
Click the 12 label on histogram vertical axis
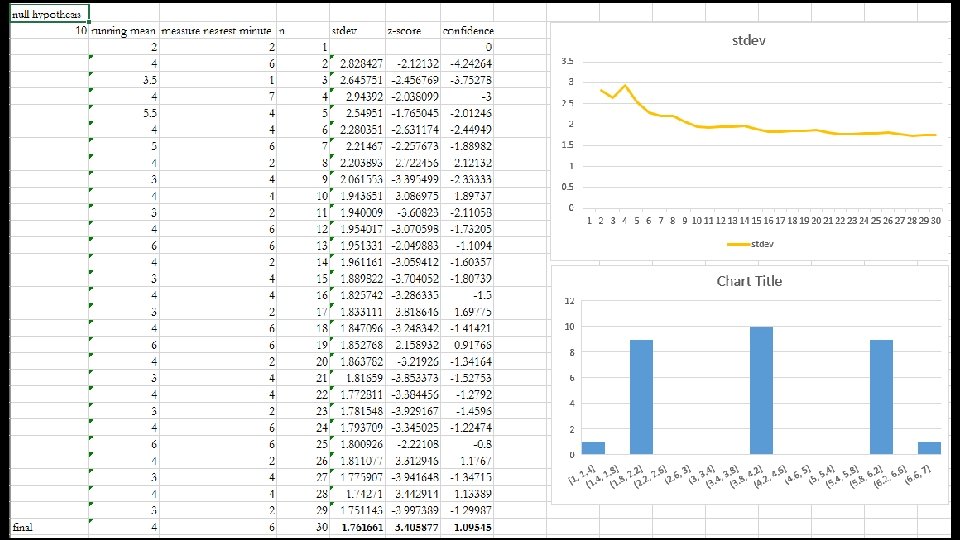tap(569, 301)
